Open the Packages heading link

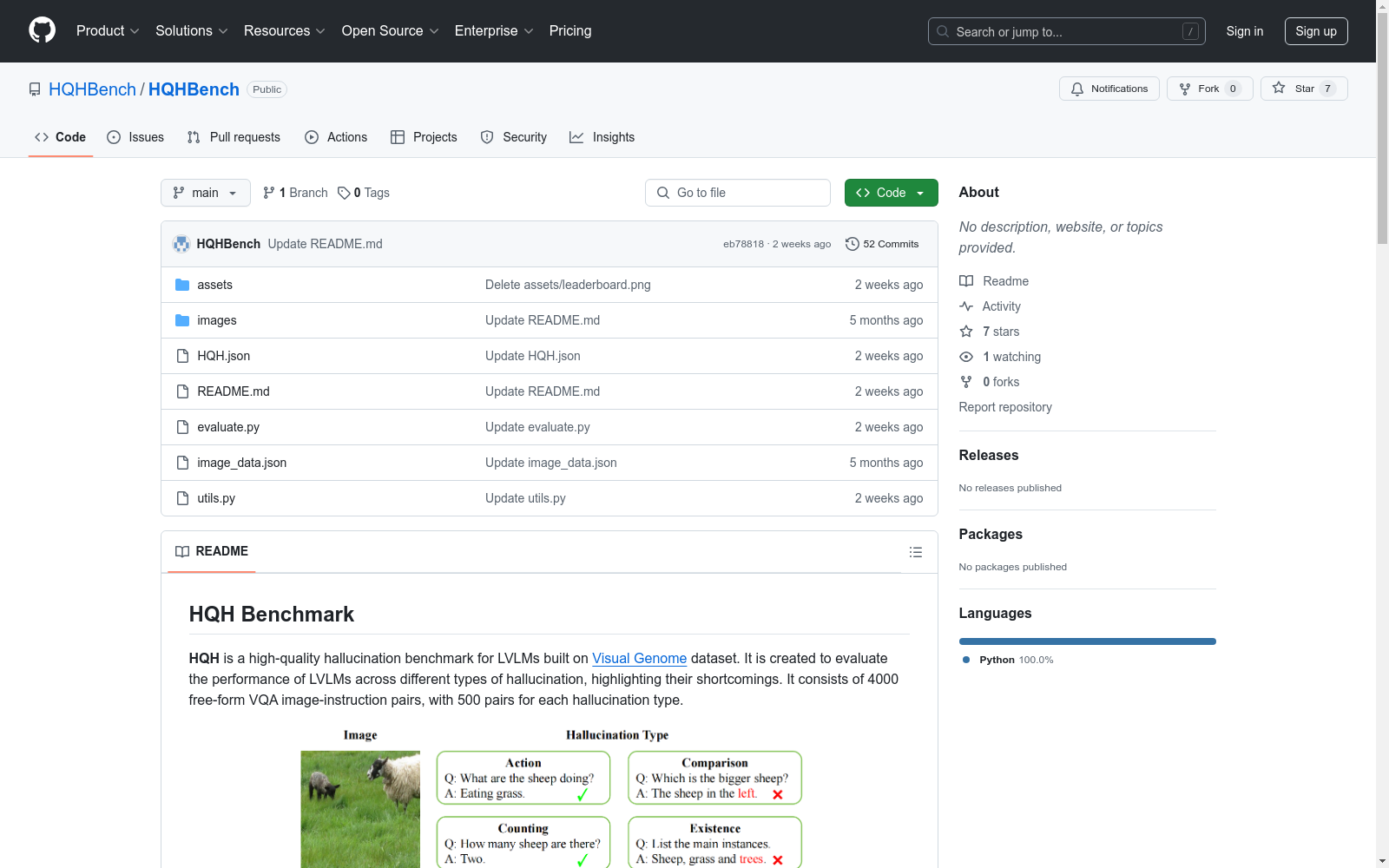pyautogui.click(x=991, y=534)
